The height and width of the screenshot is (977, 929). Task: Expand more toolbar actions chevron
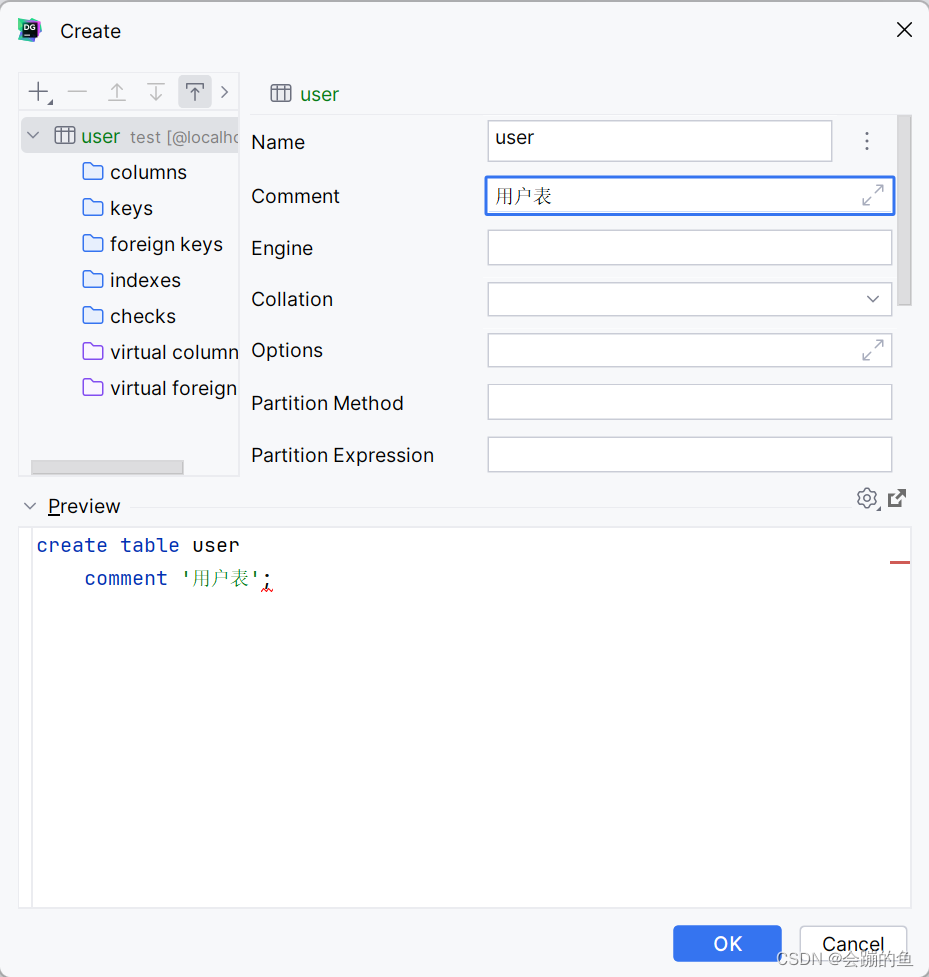pyautogui.click(x=225, y=92)
